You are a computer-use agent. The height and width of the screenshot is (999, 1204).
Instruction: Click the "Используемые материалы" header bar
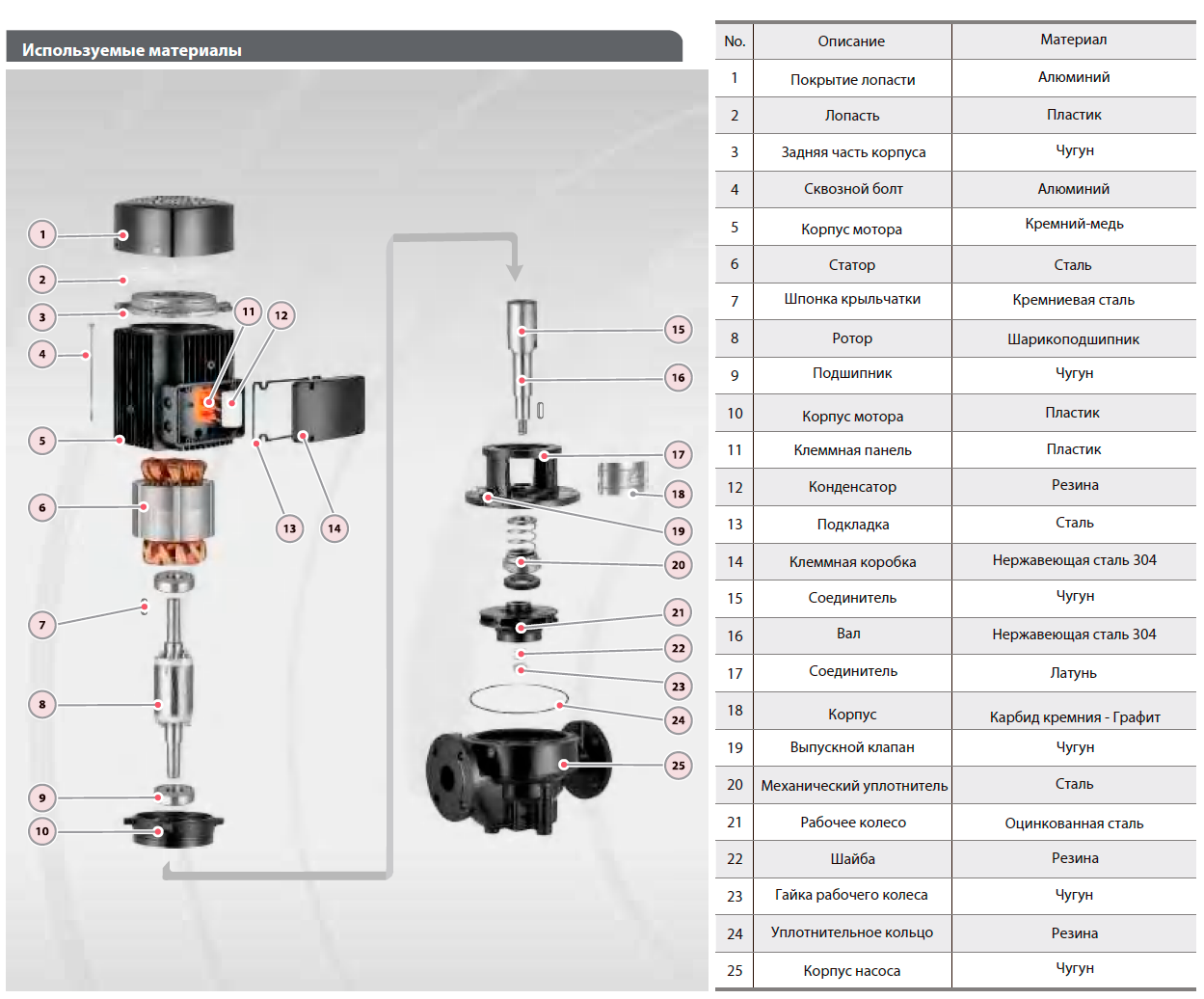pyautogui.click(x=343, y=49)
